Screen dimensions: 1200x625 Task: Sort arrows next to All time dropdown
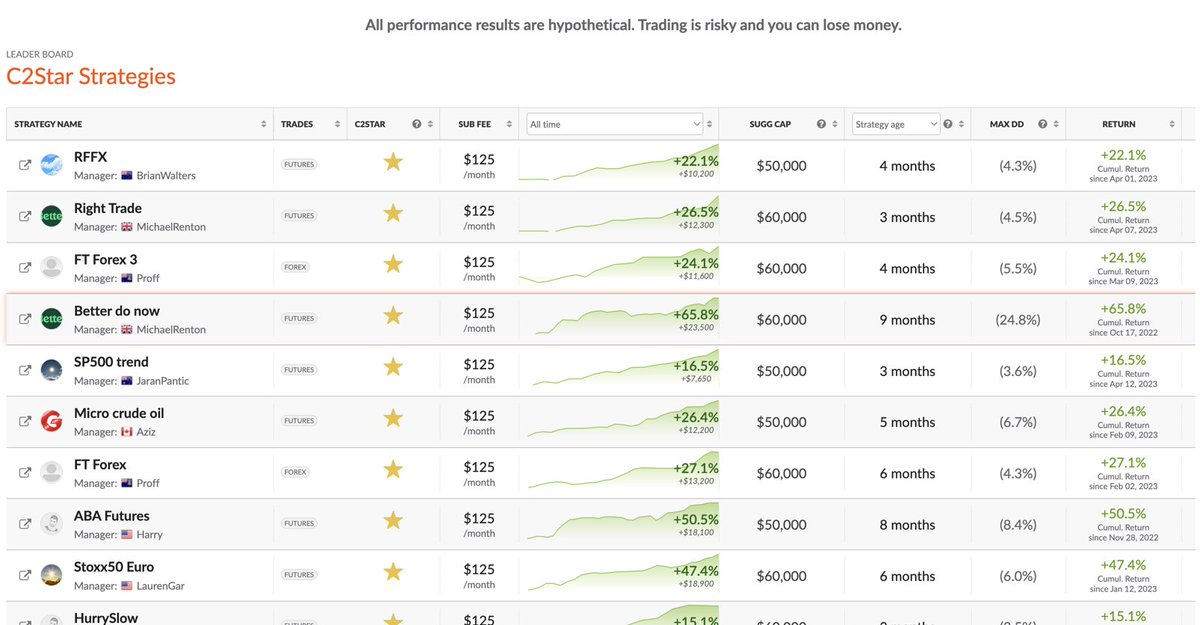coord(711,124)
